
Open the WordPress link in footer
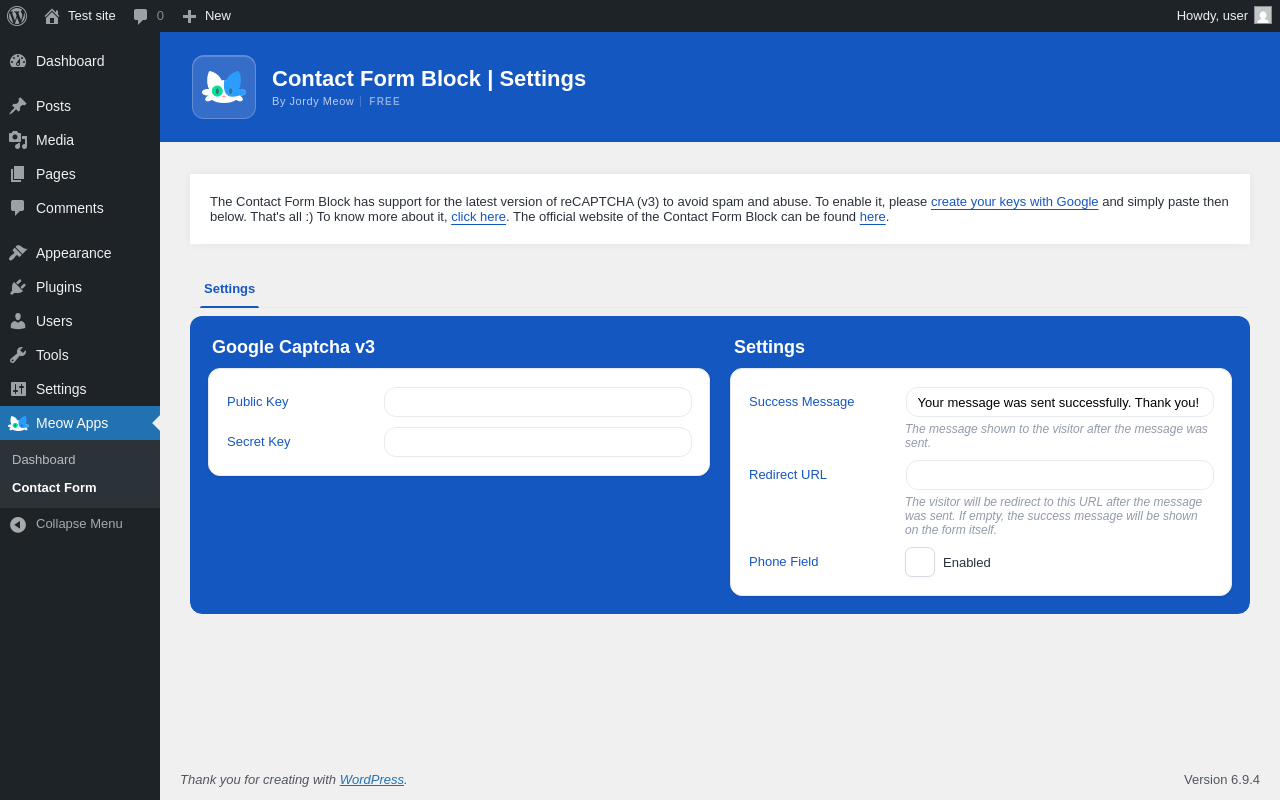pos(371,780)
